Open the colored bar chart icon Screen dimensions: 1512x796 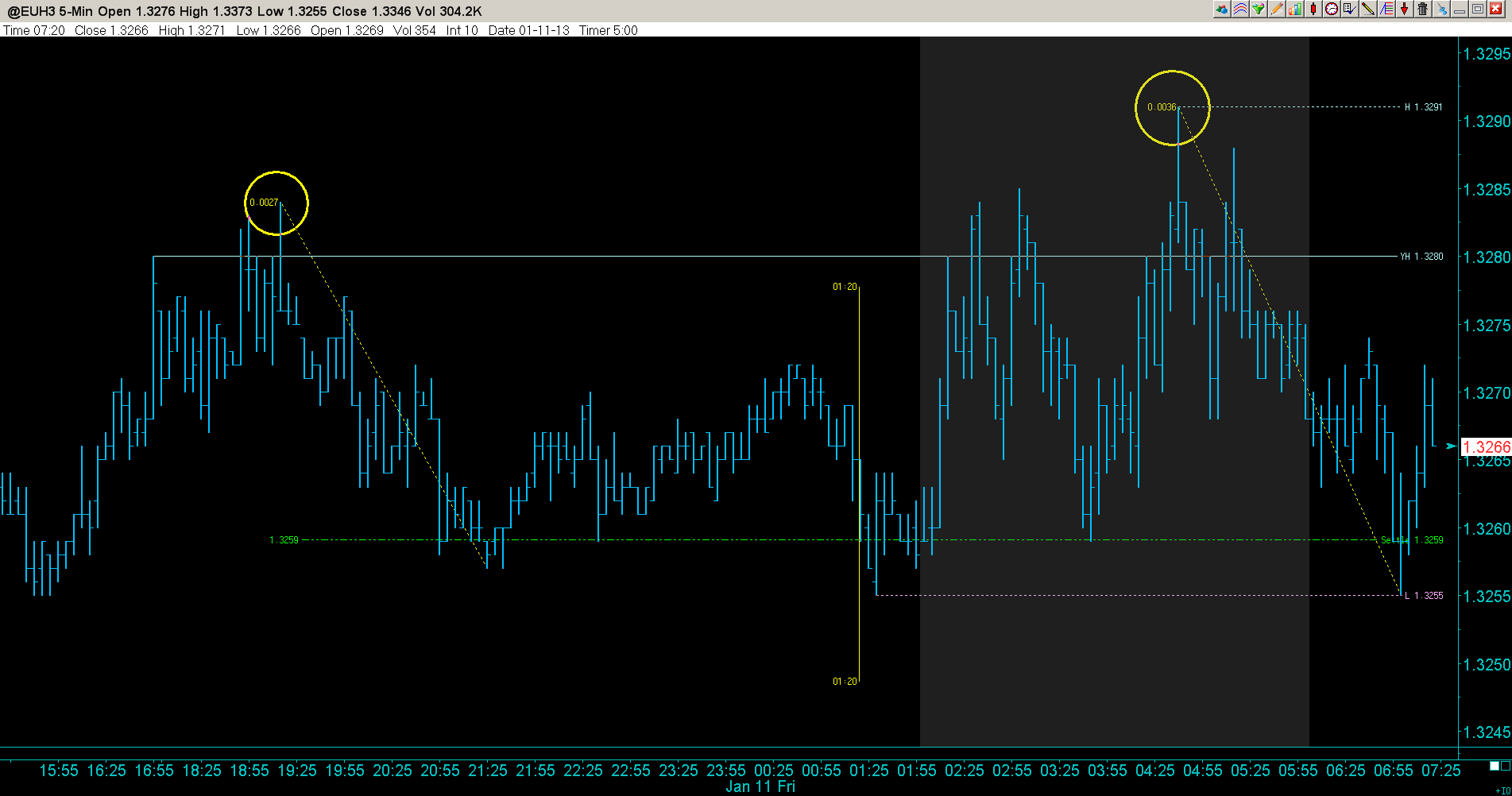click(x=1295, y=9)
